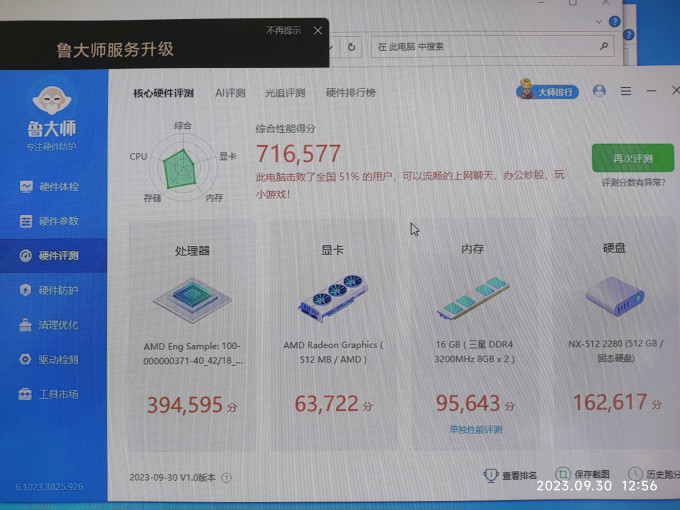Click the hard drive illustration
The height and width of the screenshot is (510, 680).
tap(615, 296)
